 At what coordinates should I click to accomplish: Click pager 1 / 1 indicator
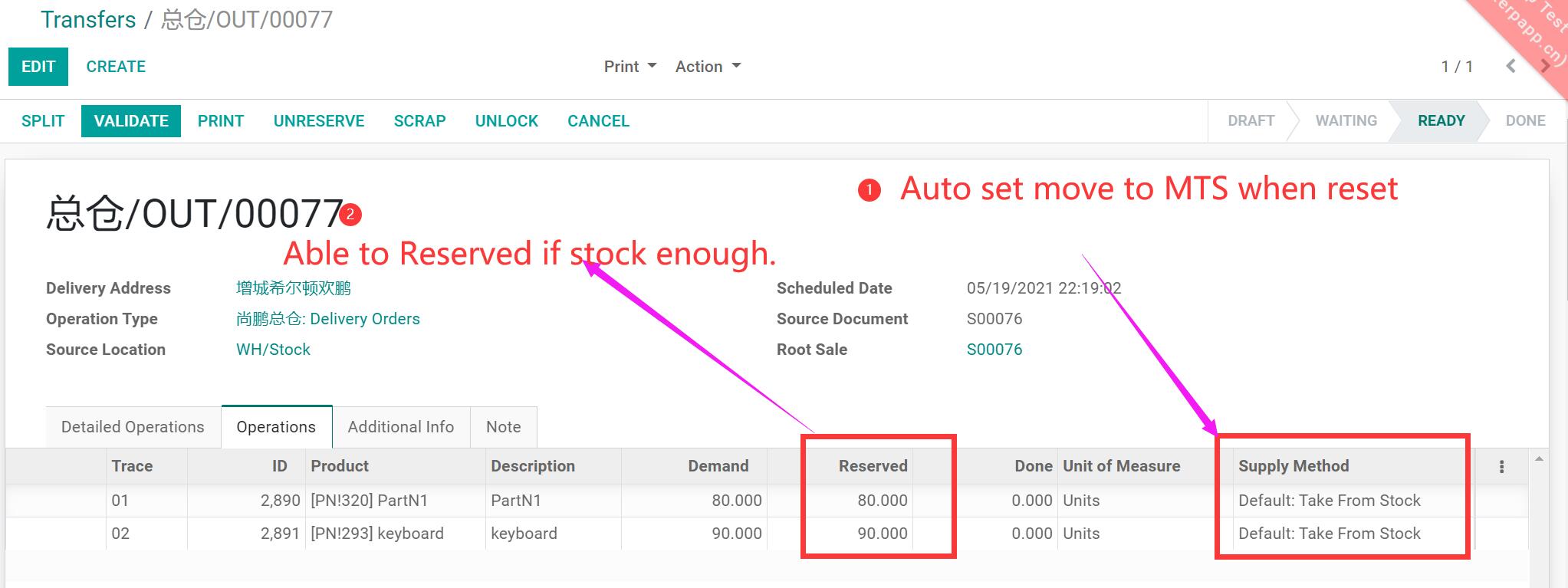click(1457, 67)
